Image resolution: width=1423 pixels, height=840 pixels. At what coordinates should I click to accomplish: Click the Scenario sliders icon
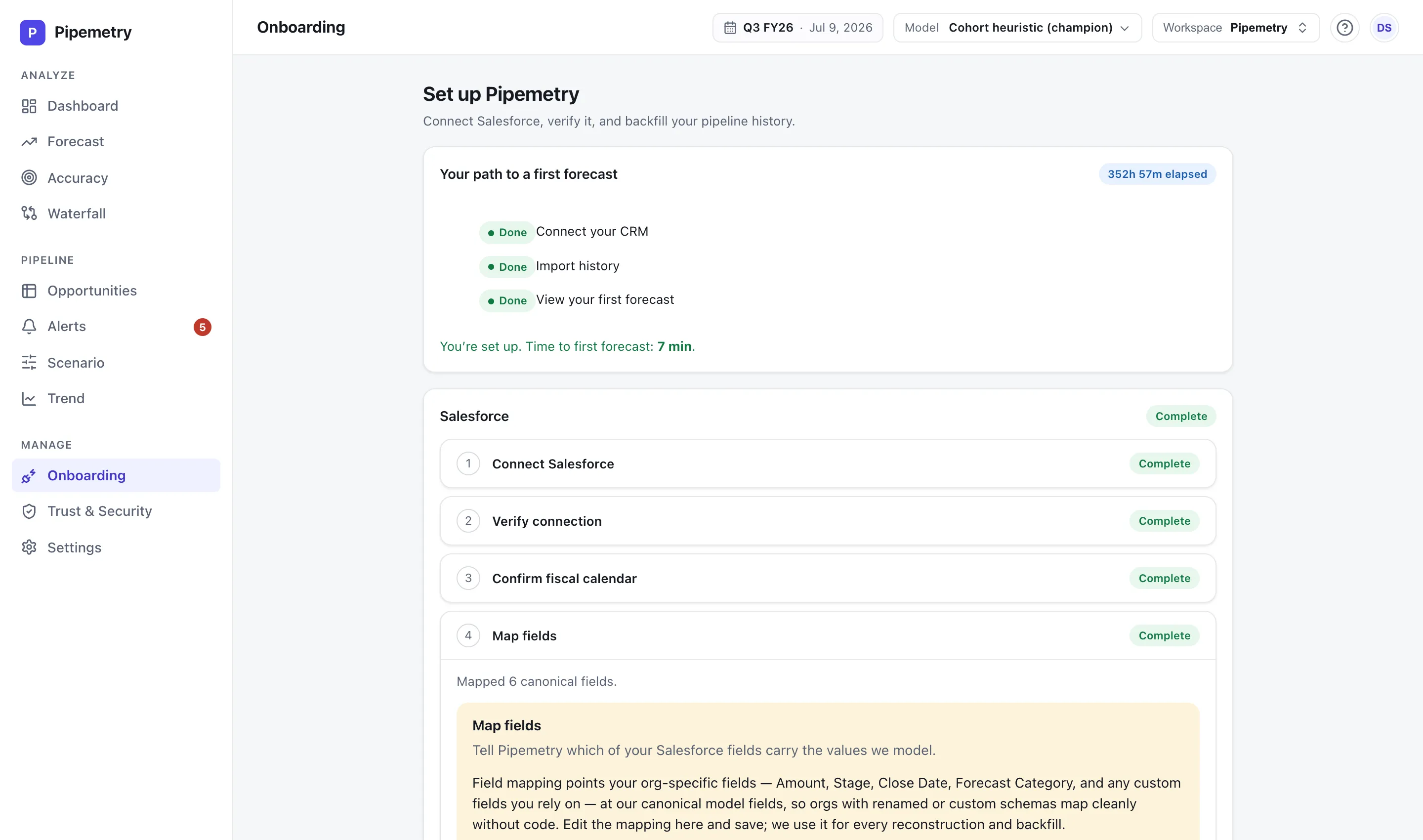[29, 363]
